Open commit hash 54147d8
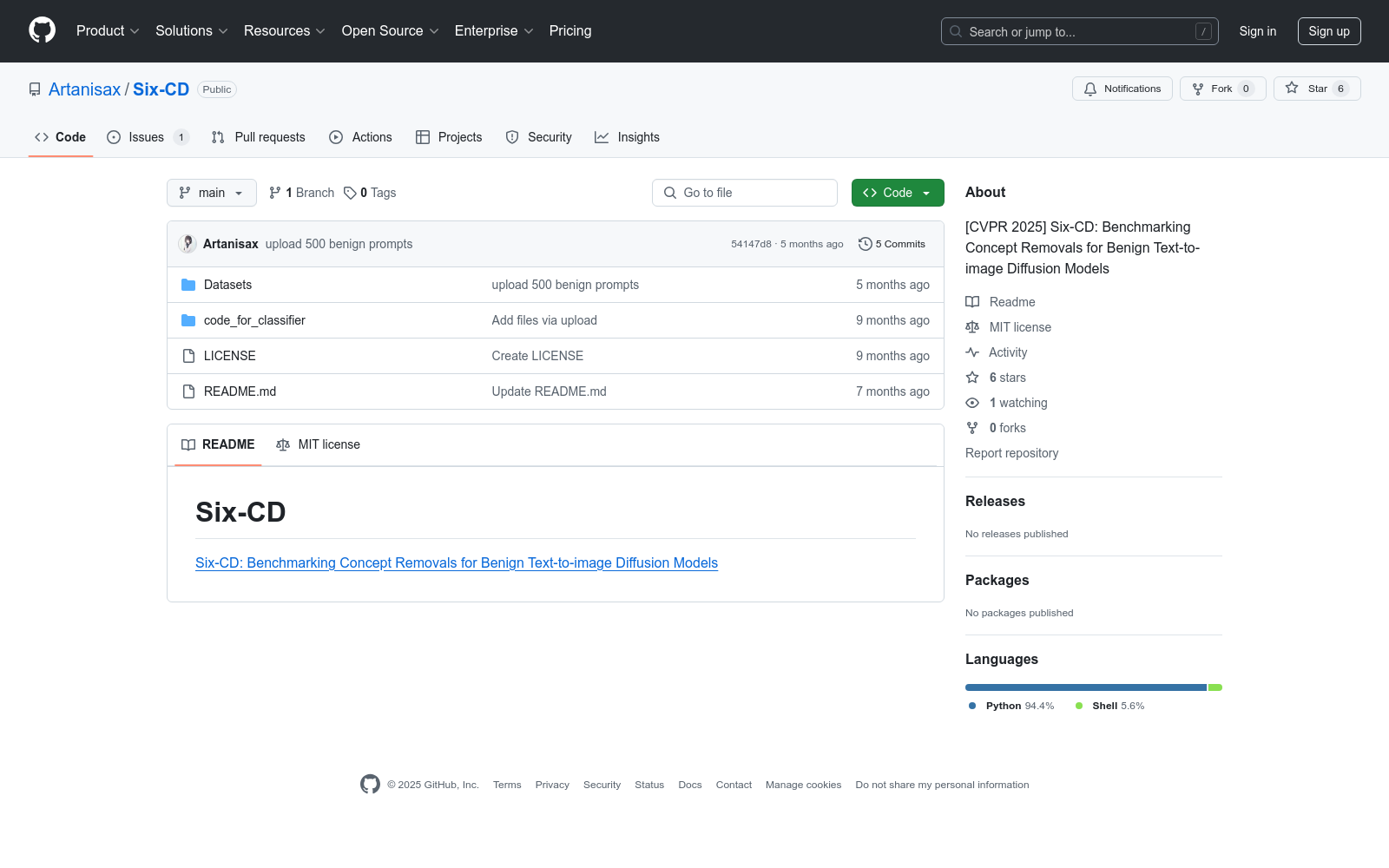The height and width of the screenshot is (868, 1389). pyautogui.click(x=751, y=244)
